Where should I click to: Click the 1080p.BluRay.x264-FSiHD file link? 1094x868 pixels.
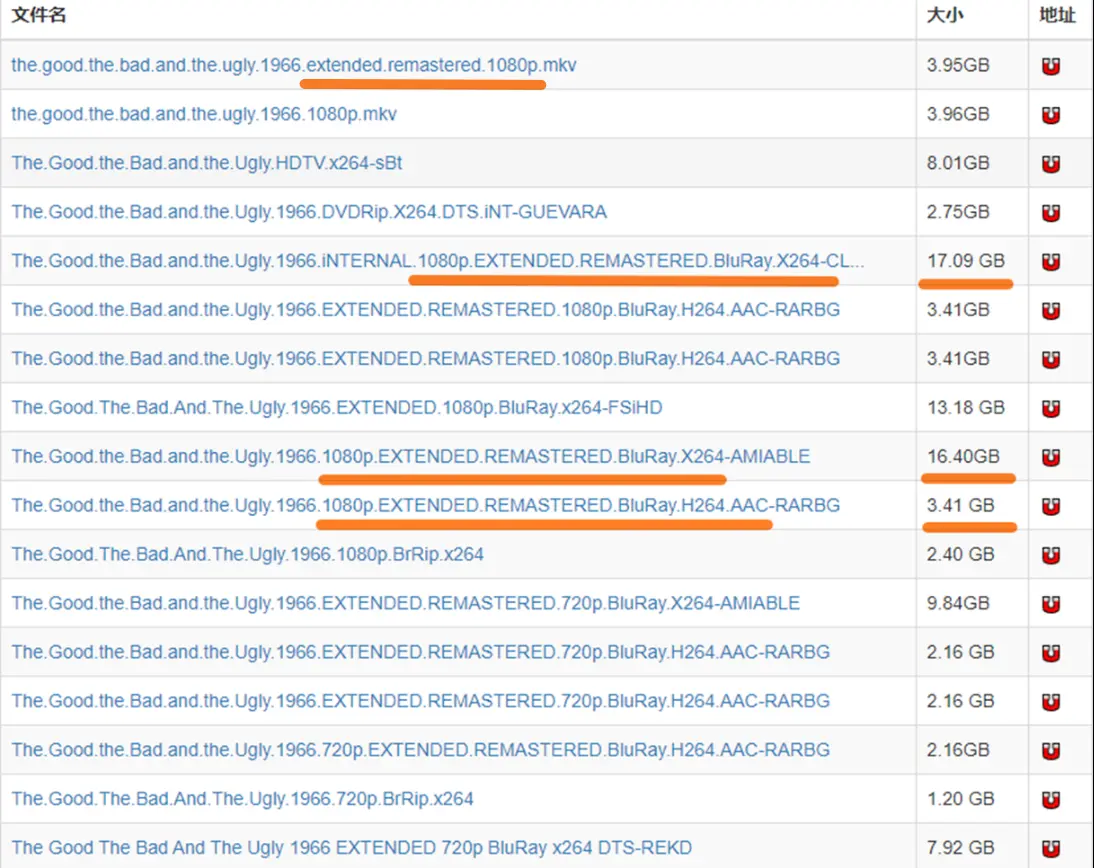click(336, 408)
